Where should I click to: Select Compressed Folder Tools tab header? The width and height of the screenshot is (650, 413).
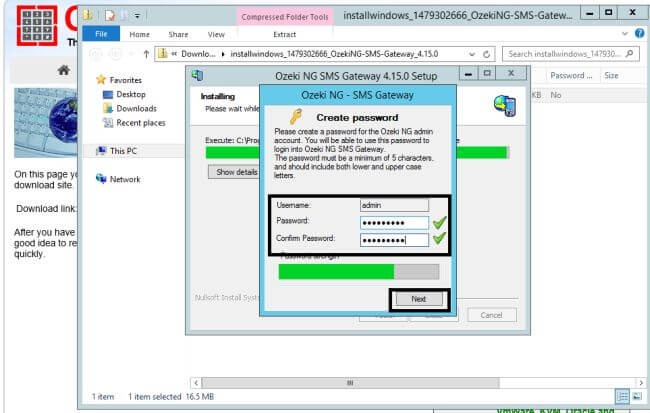(x=285, y=17)
